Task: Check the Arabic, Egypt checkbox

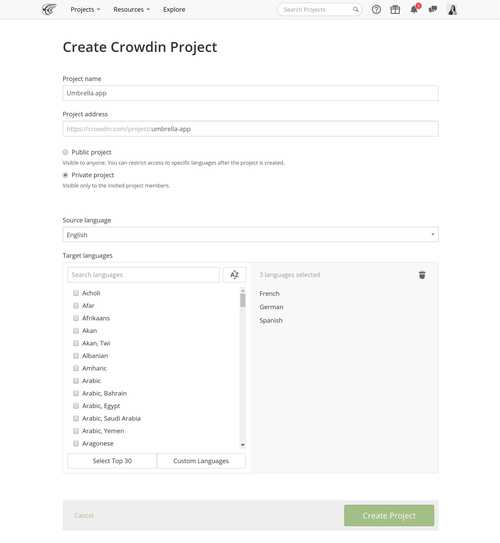Action: point(76,406)
